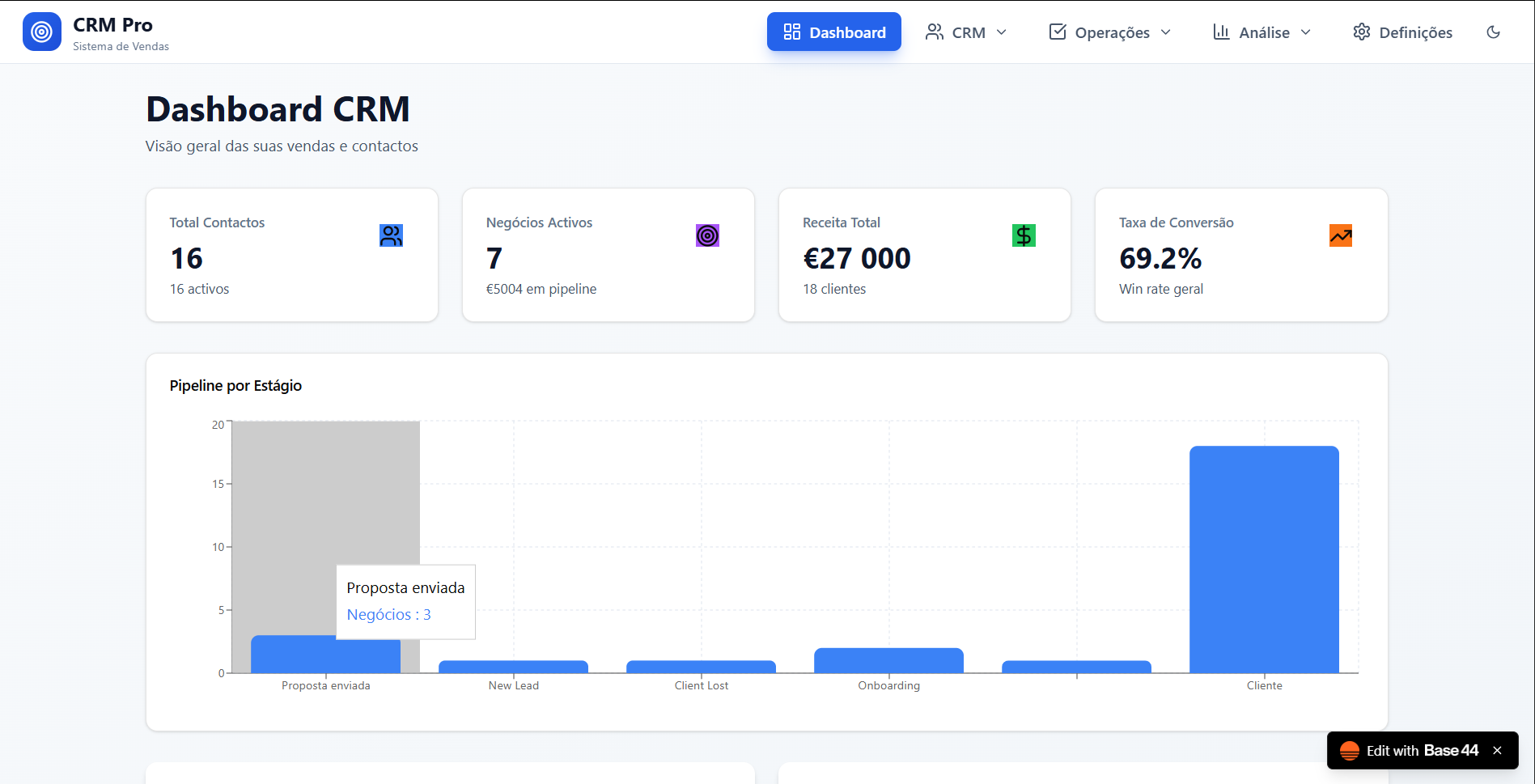The width and height of the screenshot is (1535, 784).
Task: Click the Operações checkbox icon
Action: pos(1058,32)
